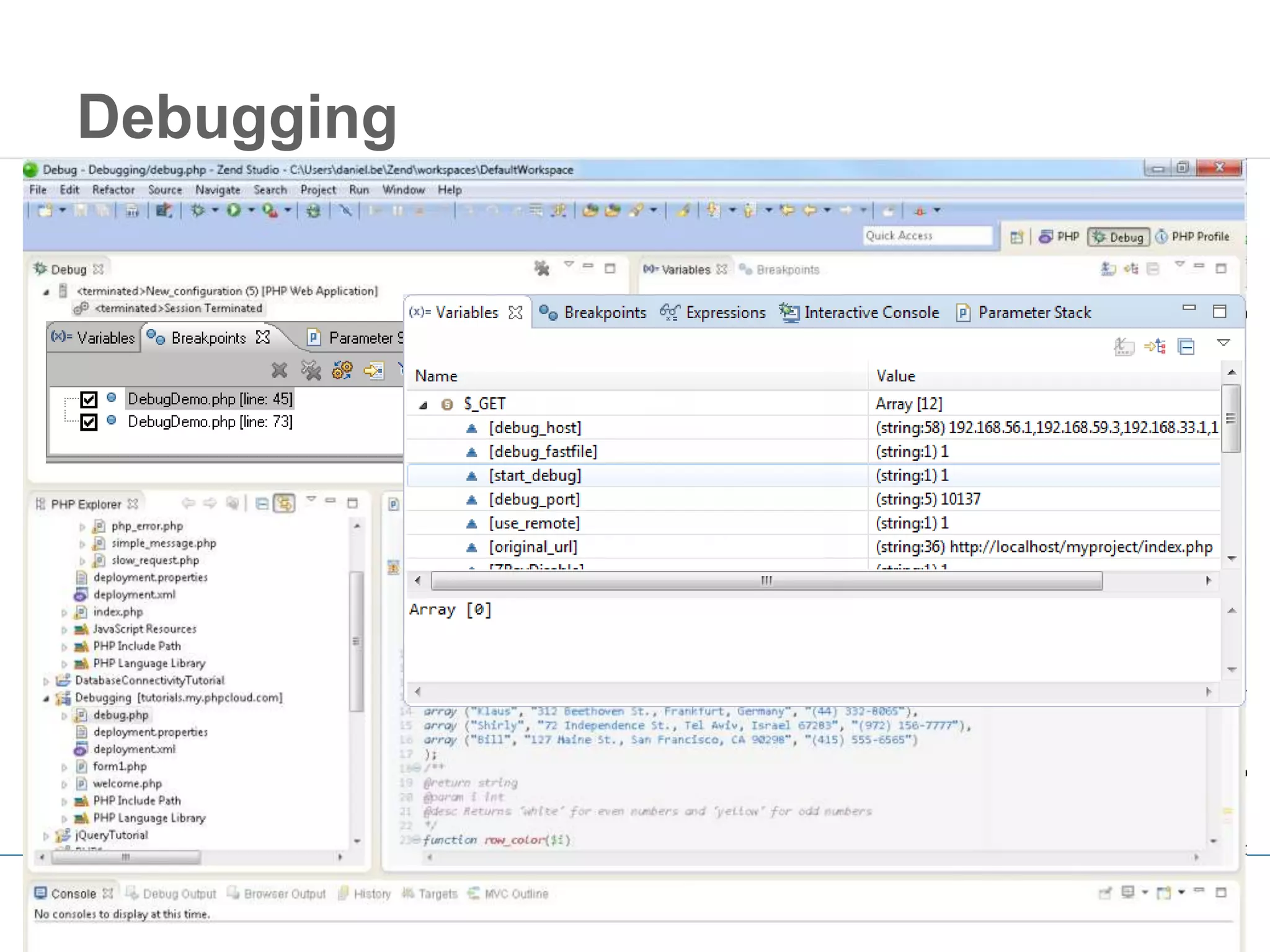This screenshot has width=1270, height=952.
Task: Click the globe browser toolbar icon
Action: 313,211
